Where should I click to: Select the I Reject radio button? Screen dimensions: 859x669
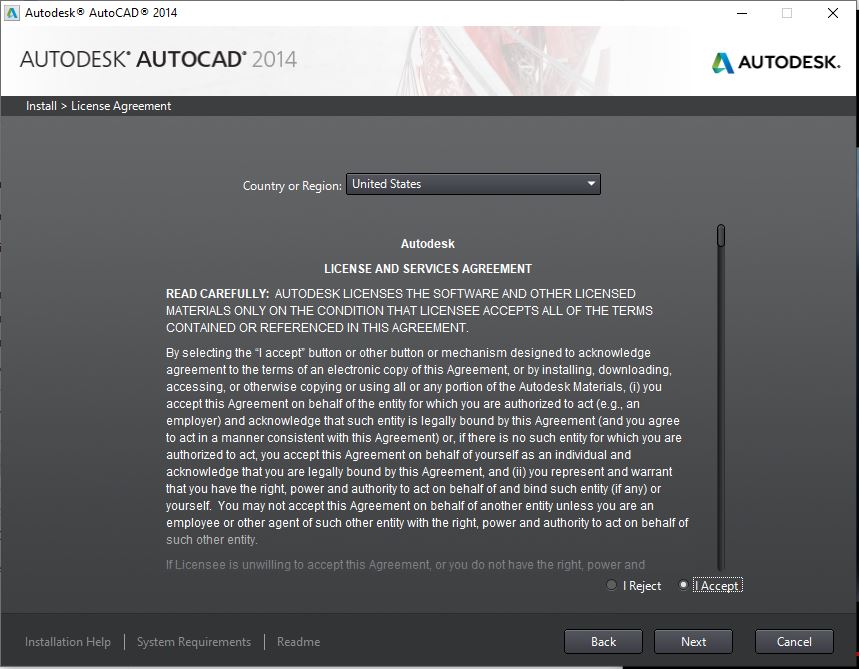611,585
